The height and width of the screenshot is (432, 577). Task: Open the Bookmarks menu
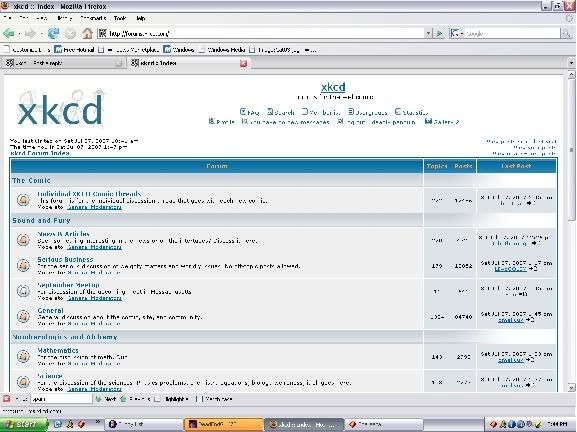[93, 18]
